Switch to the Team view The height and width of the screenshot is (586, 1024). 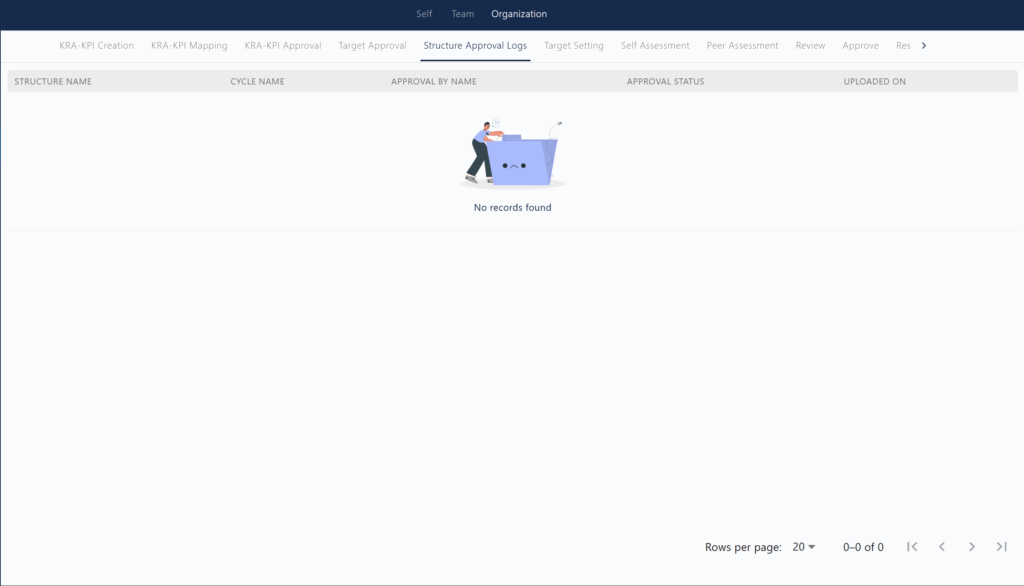[462, 14]
